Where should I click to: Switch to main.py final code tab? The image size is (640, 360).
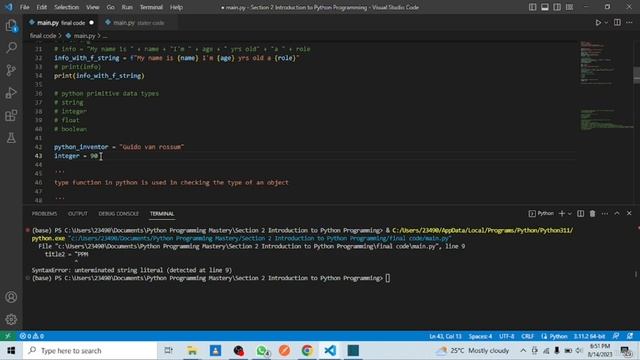(61, 23)
